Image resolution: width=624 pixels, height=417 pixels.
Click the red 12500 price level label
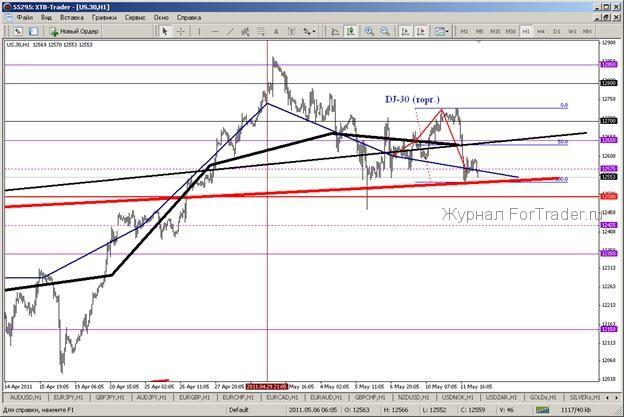click(608, 197)
